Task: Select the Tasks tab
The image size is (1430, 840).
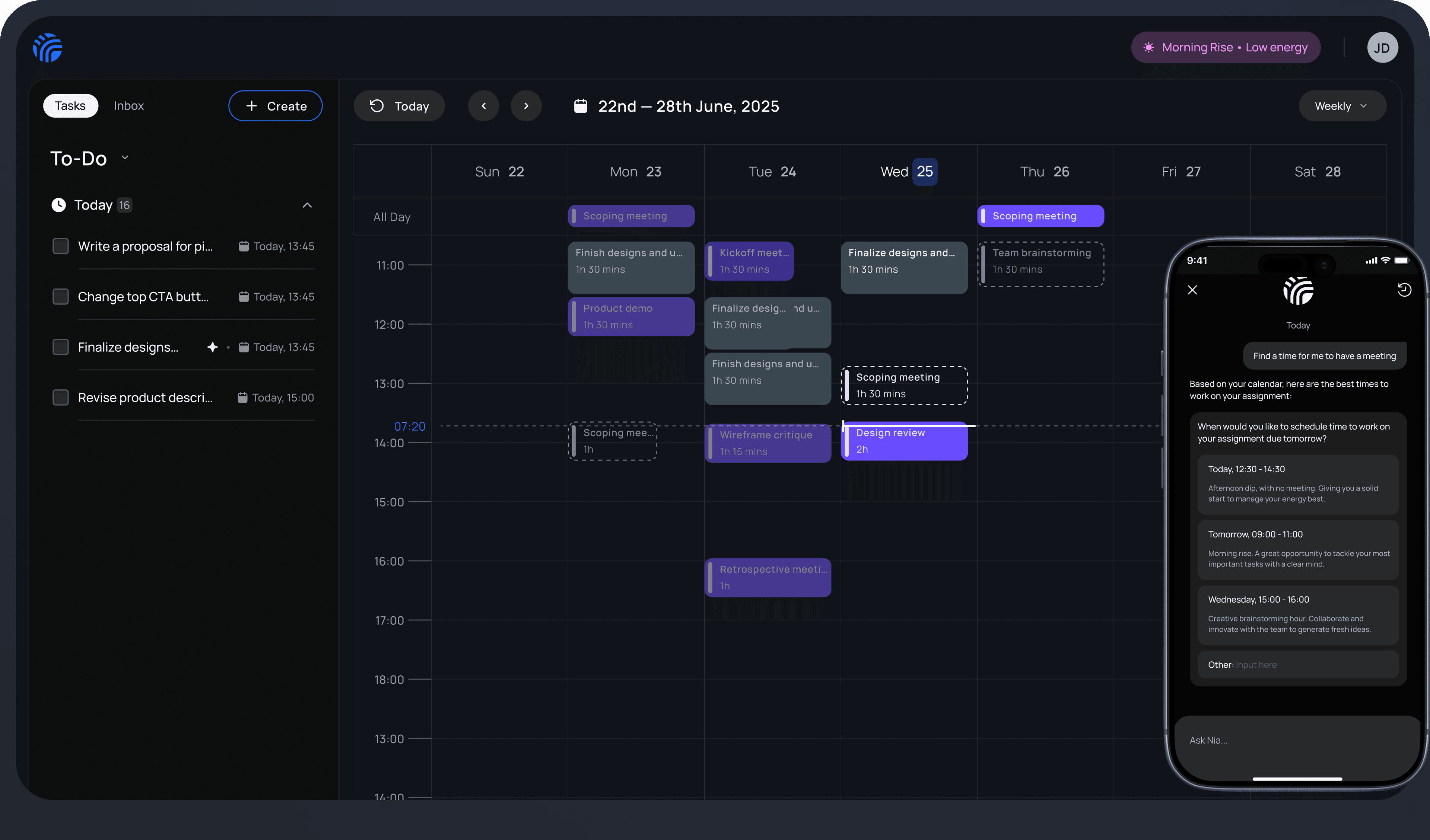Action: tap(70, 105)
